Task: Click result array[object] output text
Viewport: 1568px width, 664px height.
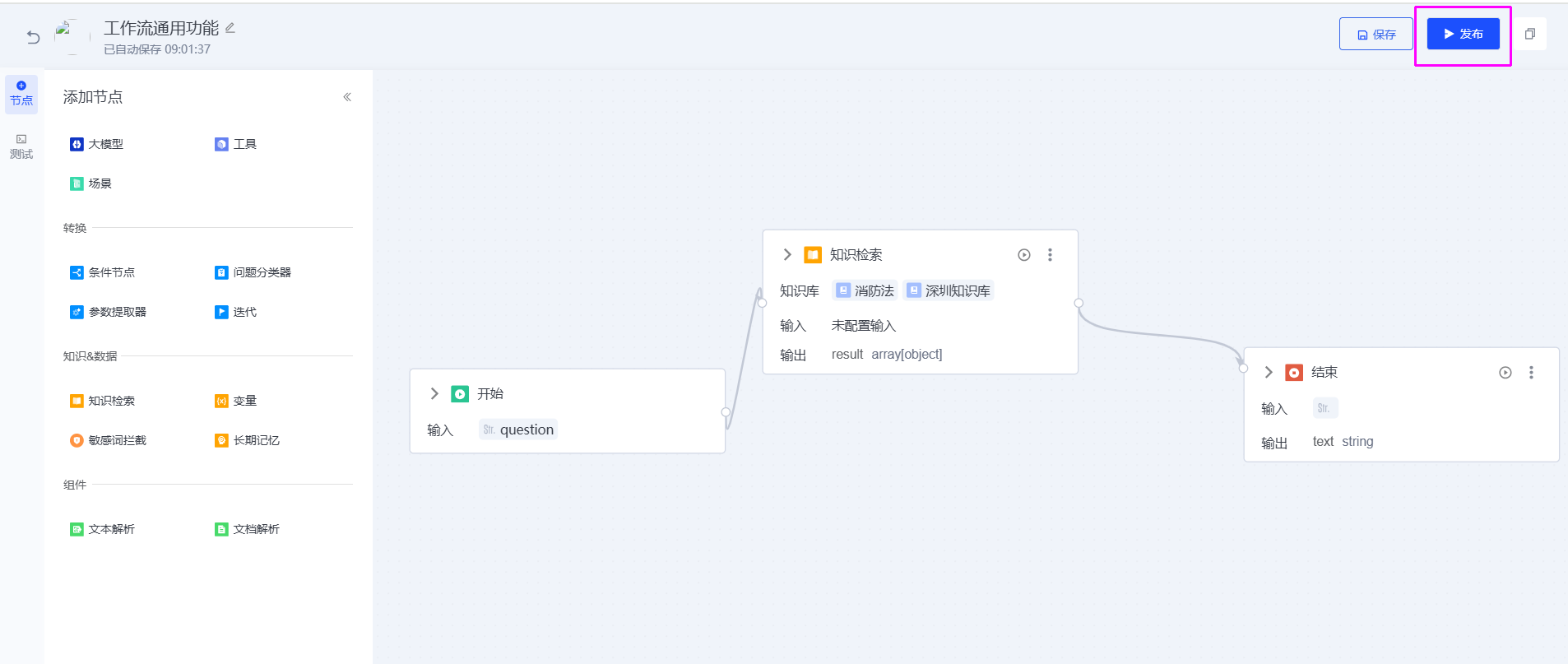Action: (887, 355)
